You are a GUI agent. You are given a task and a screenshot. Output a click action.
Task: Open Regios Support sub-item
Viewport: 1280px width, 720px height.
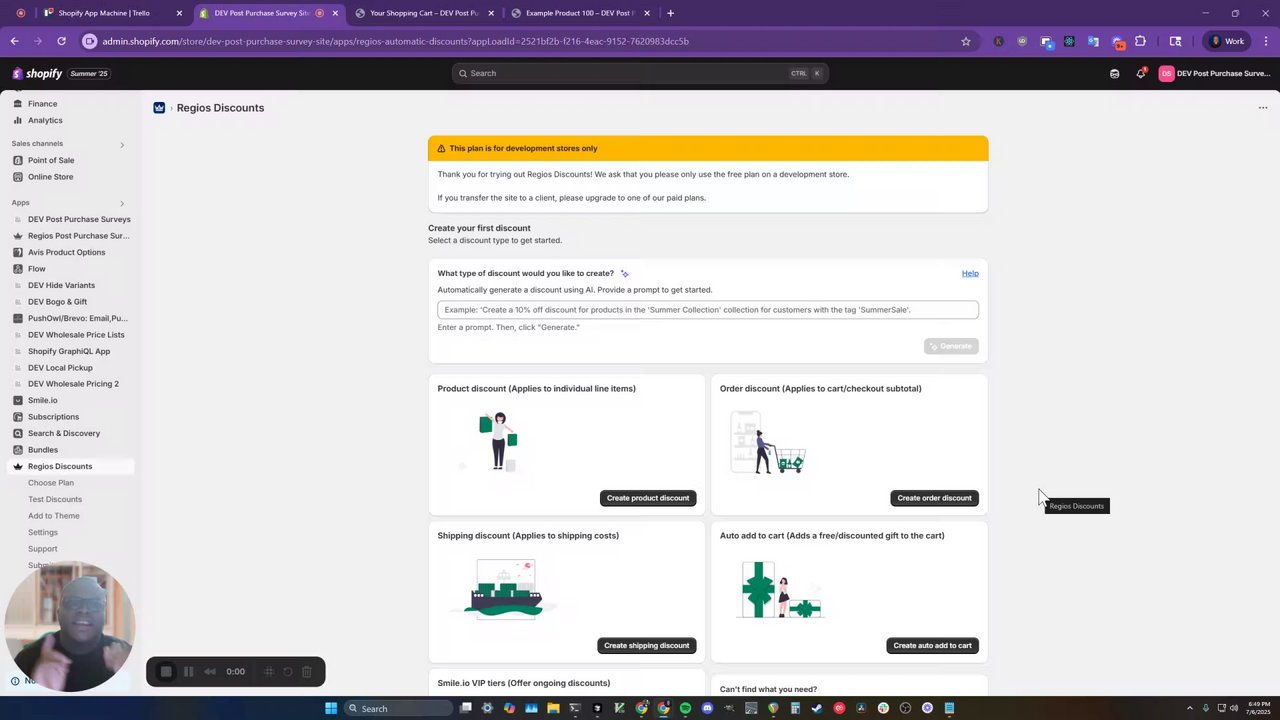(43, 549)
